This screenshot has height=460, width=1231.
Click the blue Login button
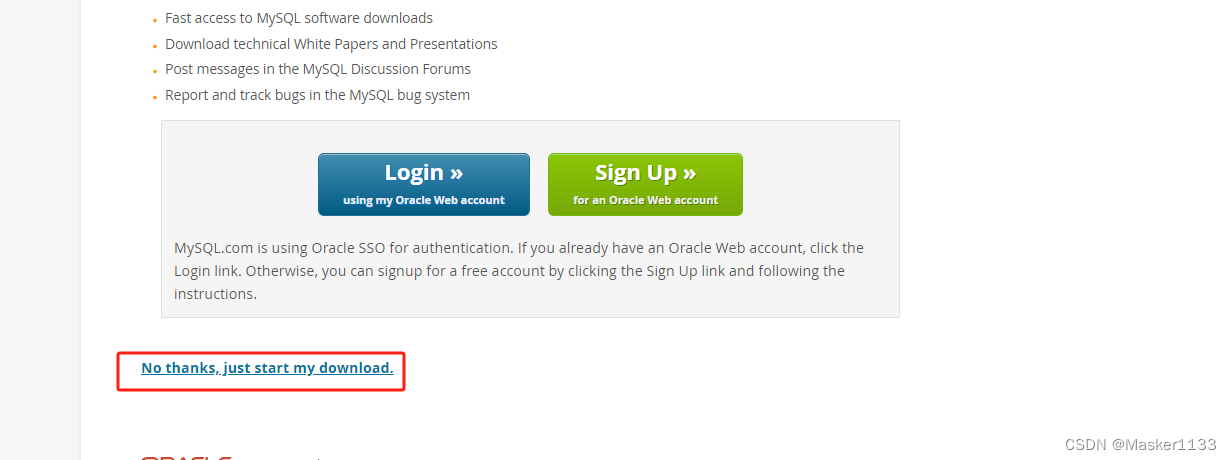(x=424, y=184)
